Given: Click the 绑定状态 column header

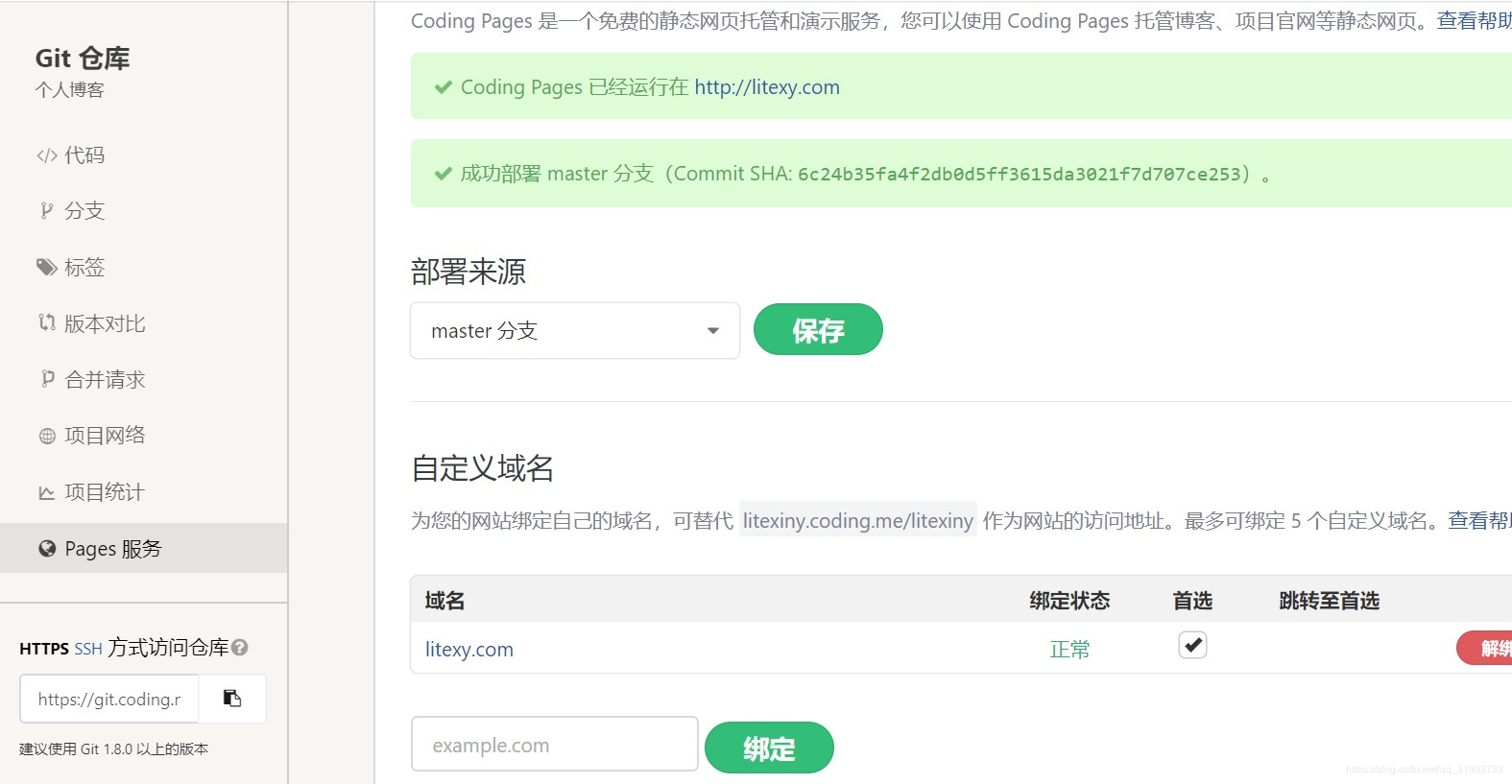Looking at the screenshot, I should (1069, 601).
